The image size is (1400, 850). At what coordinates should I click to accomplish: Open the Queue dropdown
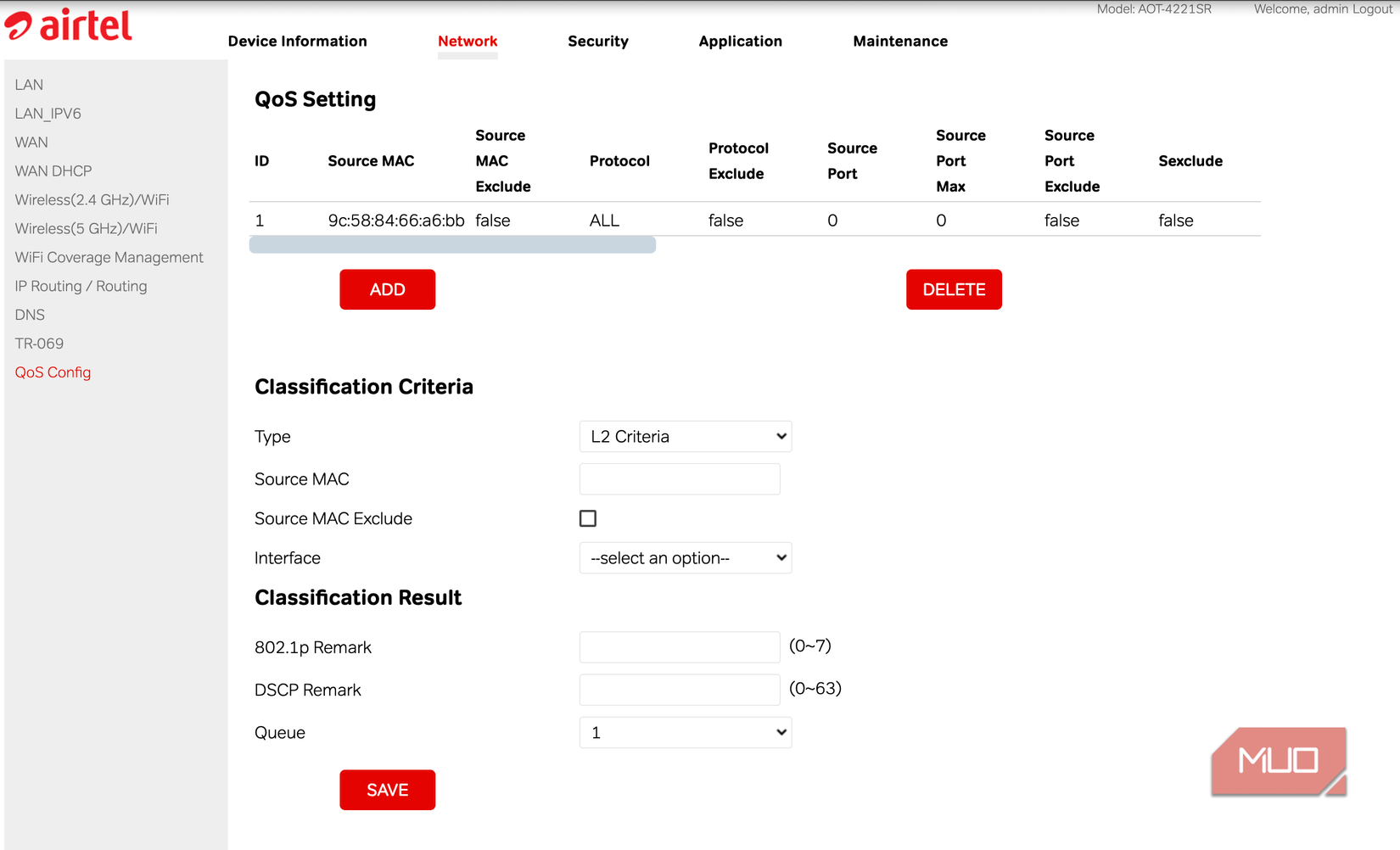point(686,733)
